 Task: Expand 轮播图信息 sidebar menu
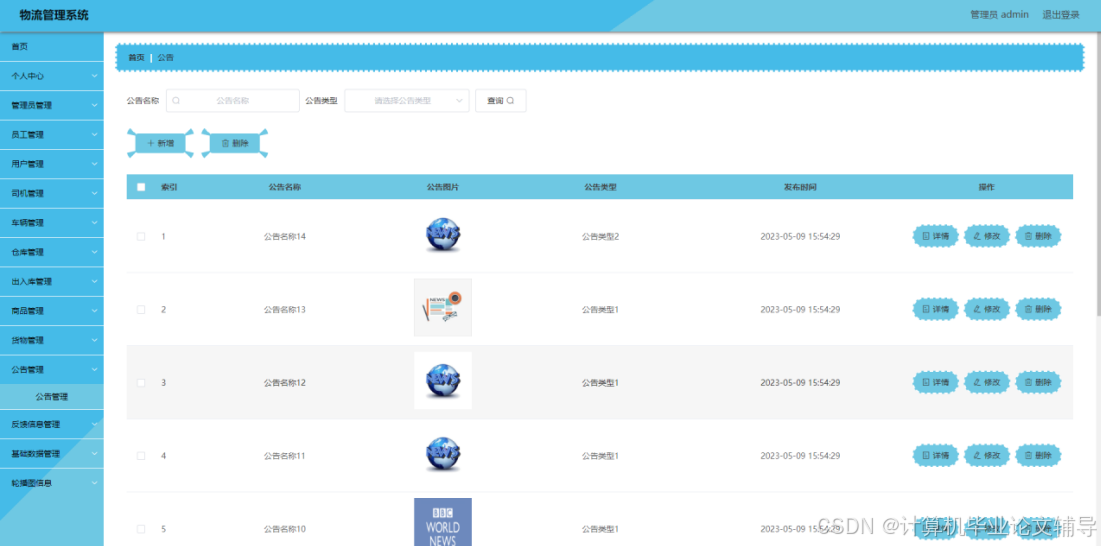click(51, 483)
